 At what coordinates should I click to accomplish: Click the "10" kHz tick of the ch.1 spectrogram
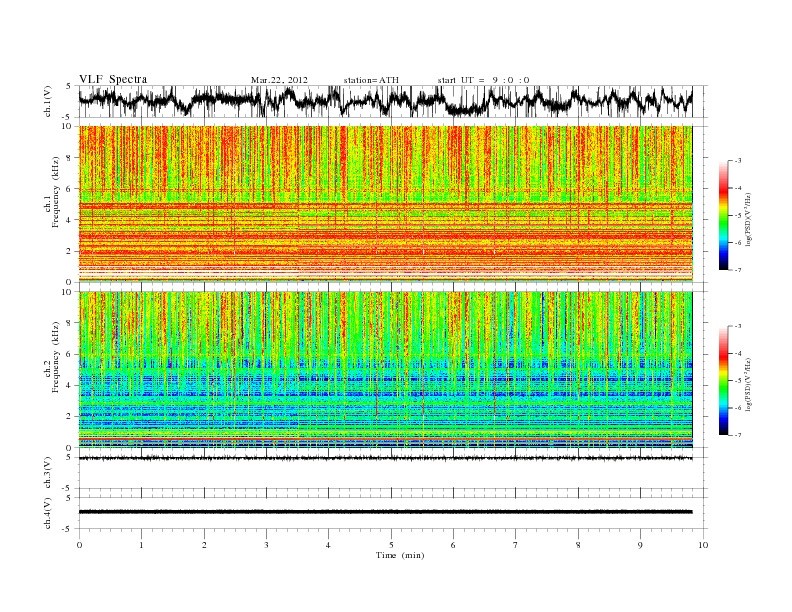click(68, 126)
